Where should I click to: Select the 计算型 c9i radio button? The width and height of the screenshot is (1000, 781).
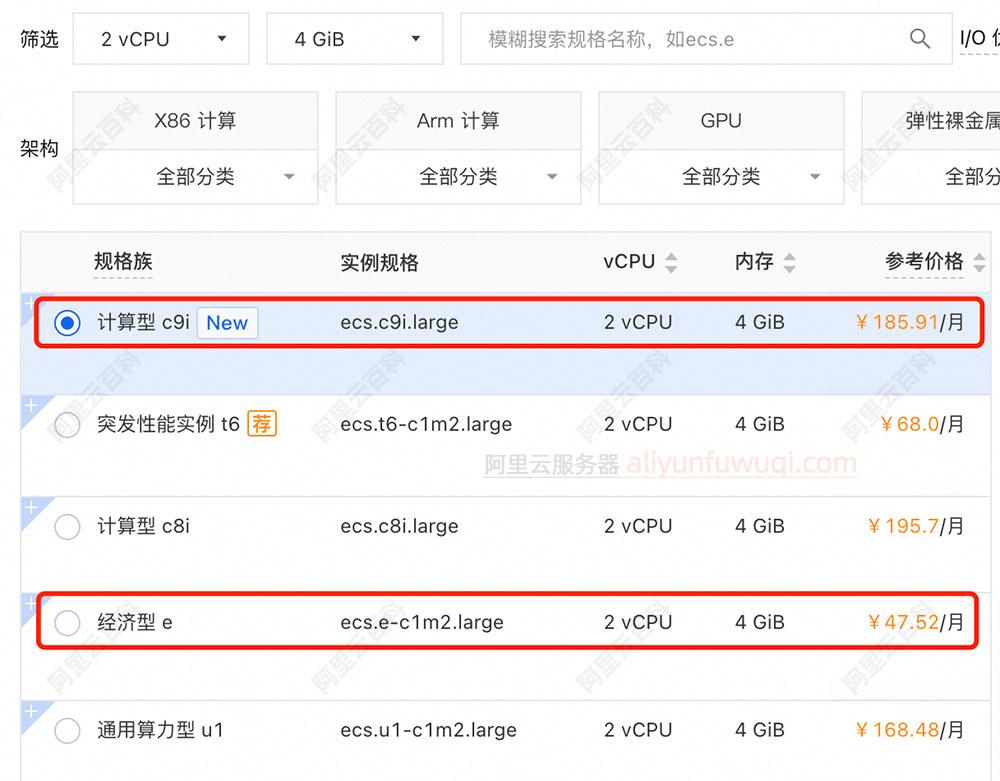pos(67,323)
